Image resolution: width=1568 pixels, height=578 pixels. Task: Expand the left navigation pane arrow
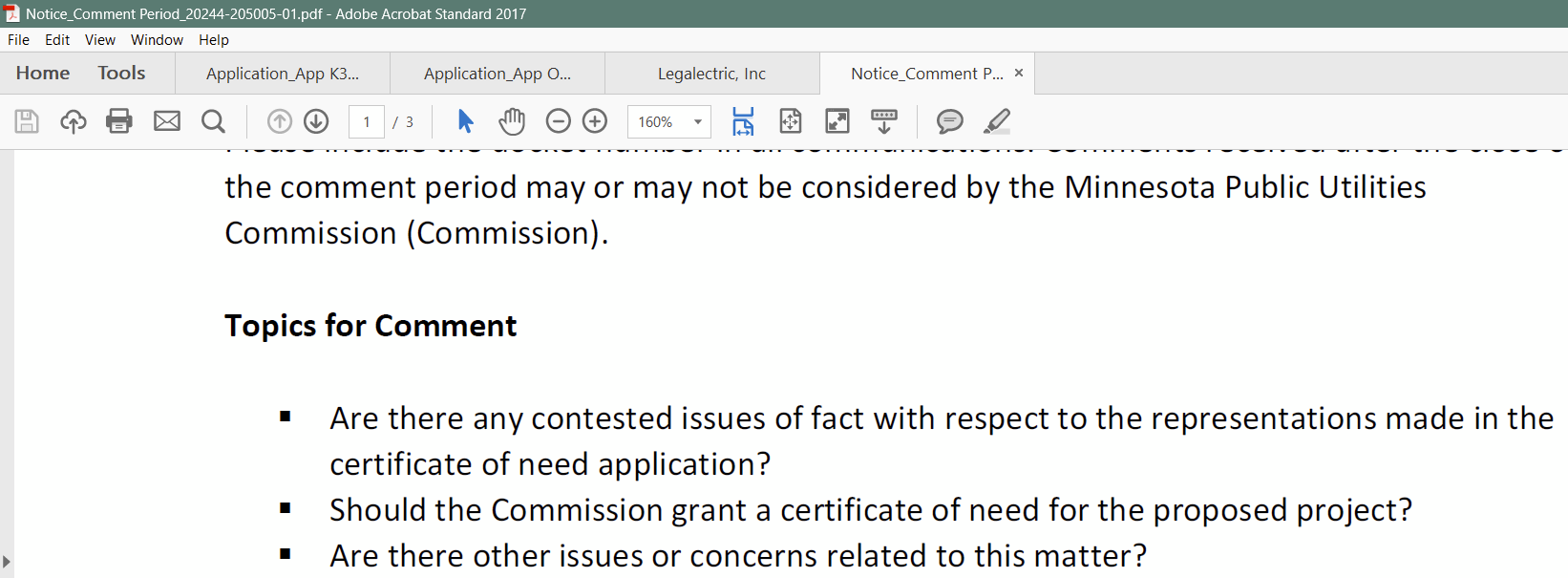coord(6,562)
